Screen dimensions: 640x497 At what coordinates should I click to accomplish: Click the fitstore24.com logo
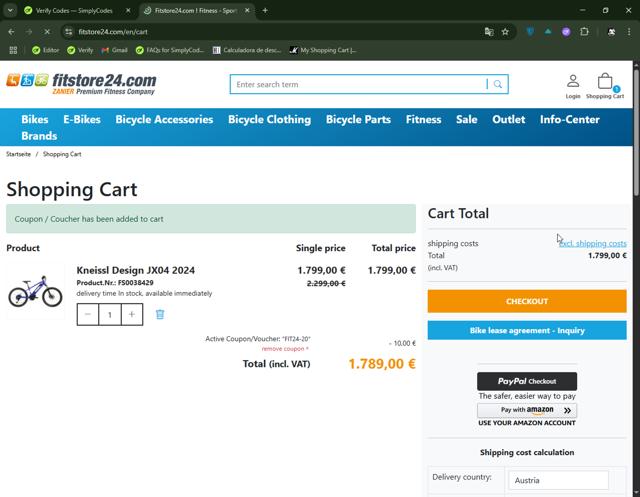tap(81, 84)
